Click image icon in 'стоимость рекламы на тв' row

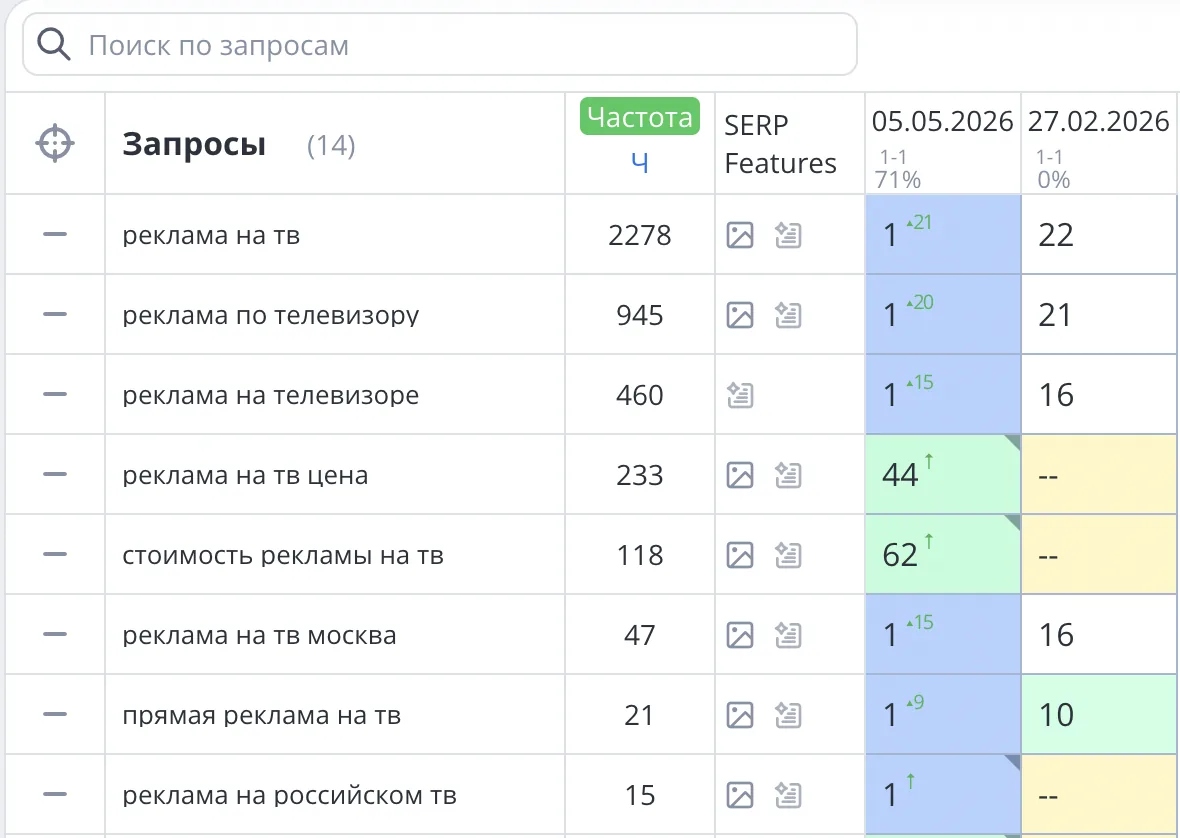point(740,555)
